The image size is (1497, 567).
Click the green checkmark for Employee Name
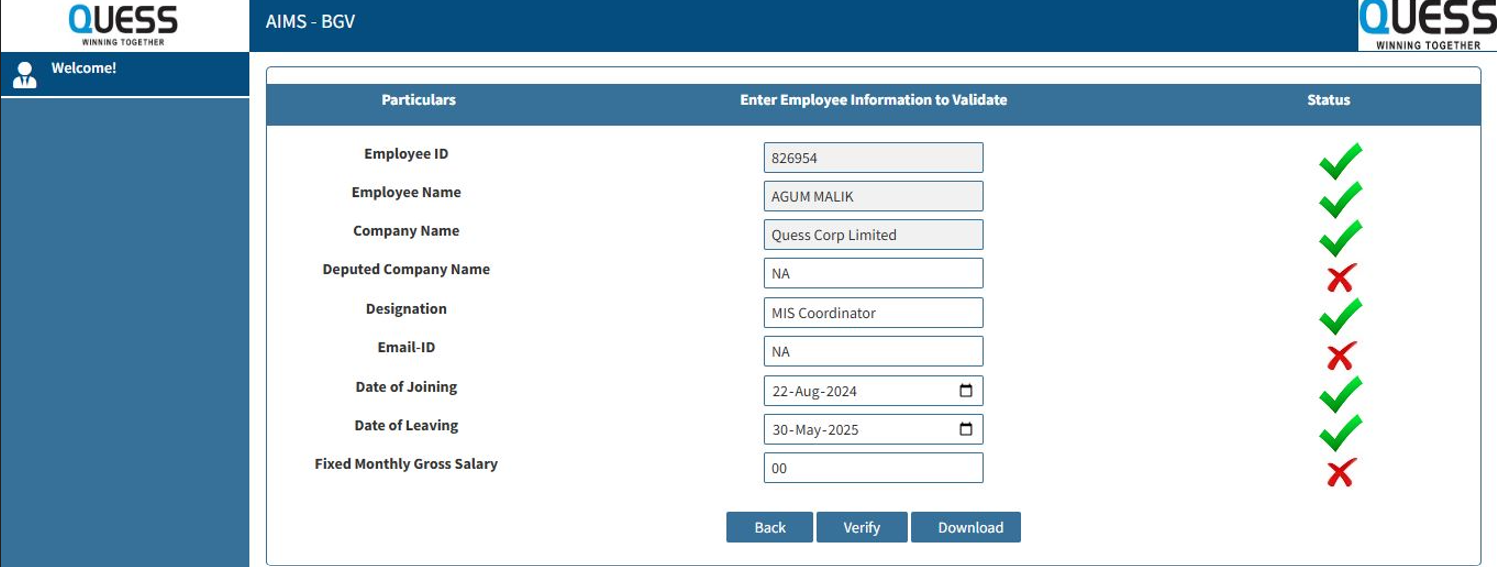1339,199
